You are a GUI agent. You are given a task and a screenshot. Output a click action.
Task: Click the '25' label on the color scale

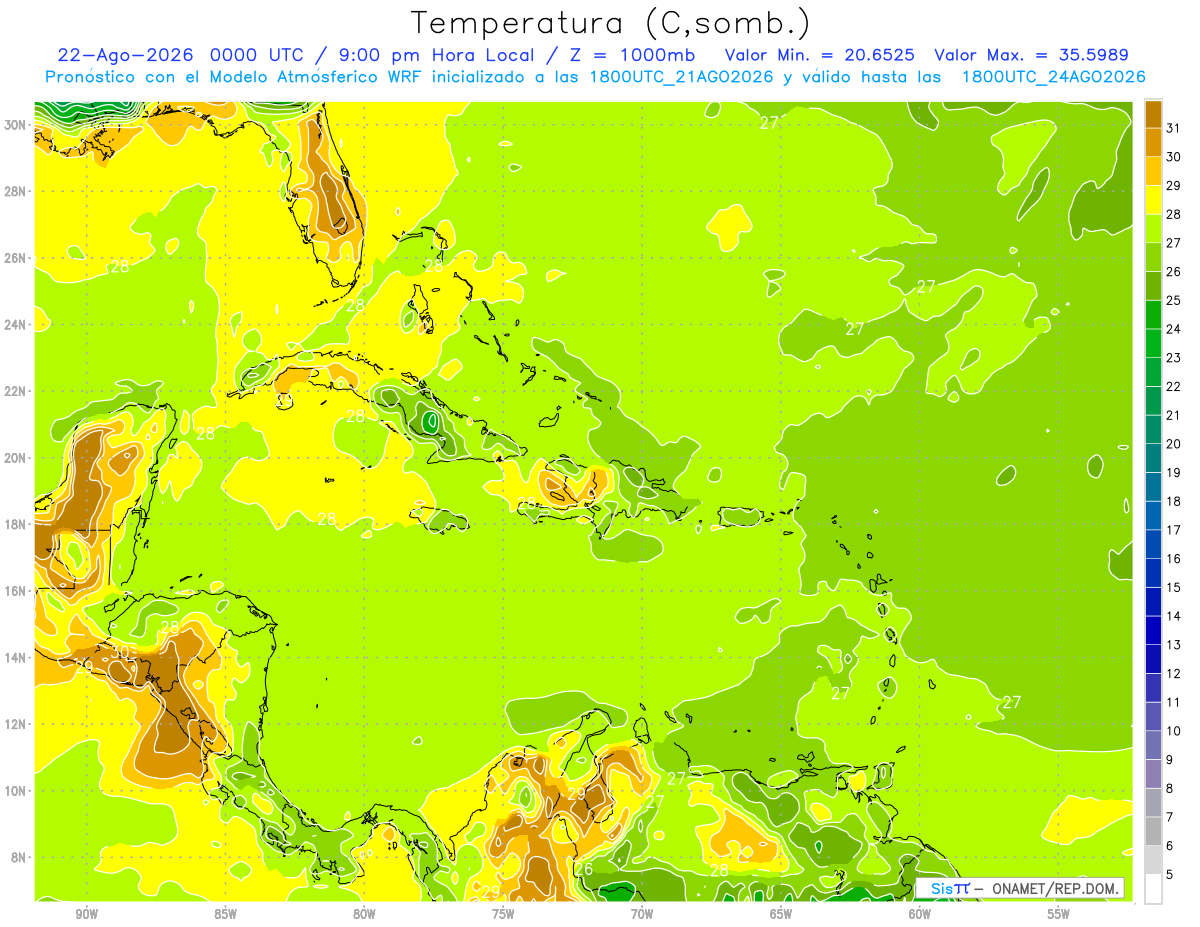(x=1174, y=300)
